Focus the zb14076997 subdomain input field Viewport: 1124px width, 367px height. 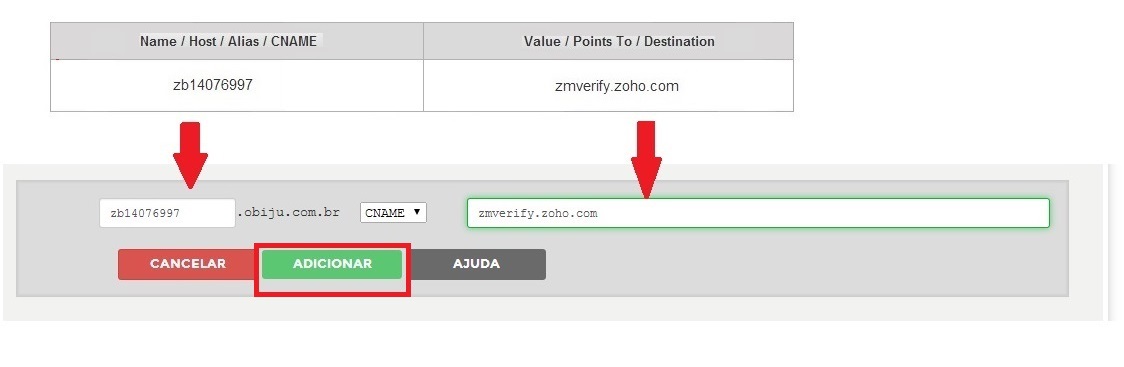click(167, 213)
